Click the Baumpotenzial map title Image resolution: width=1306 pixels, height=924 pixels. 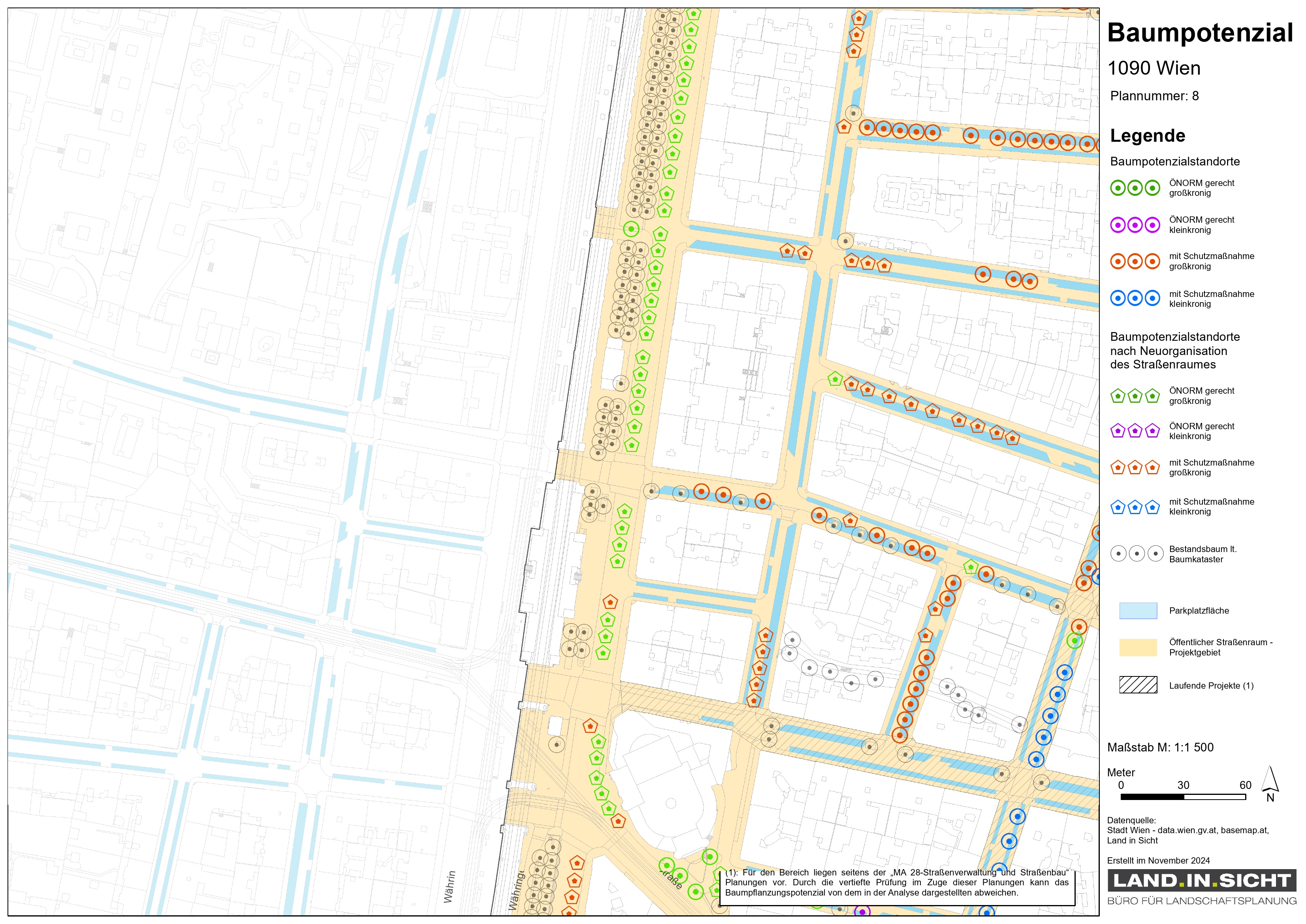pos(1200,32)
